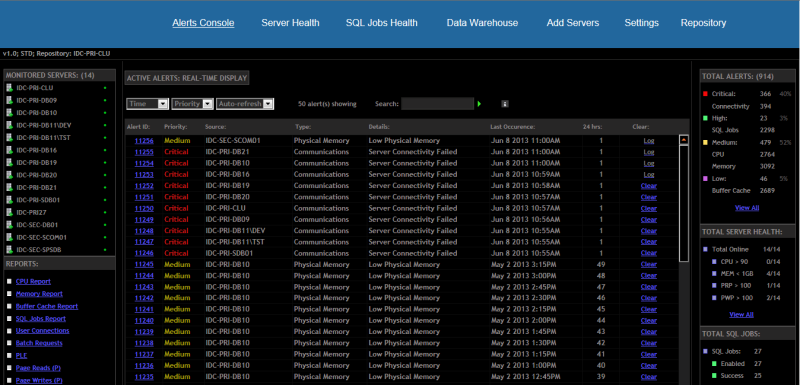Focus the alert Search field
This screenshot has width=800, height=385.
click(x=437, y=104)
